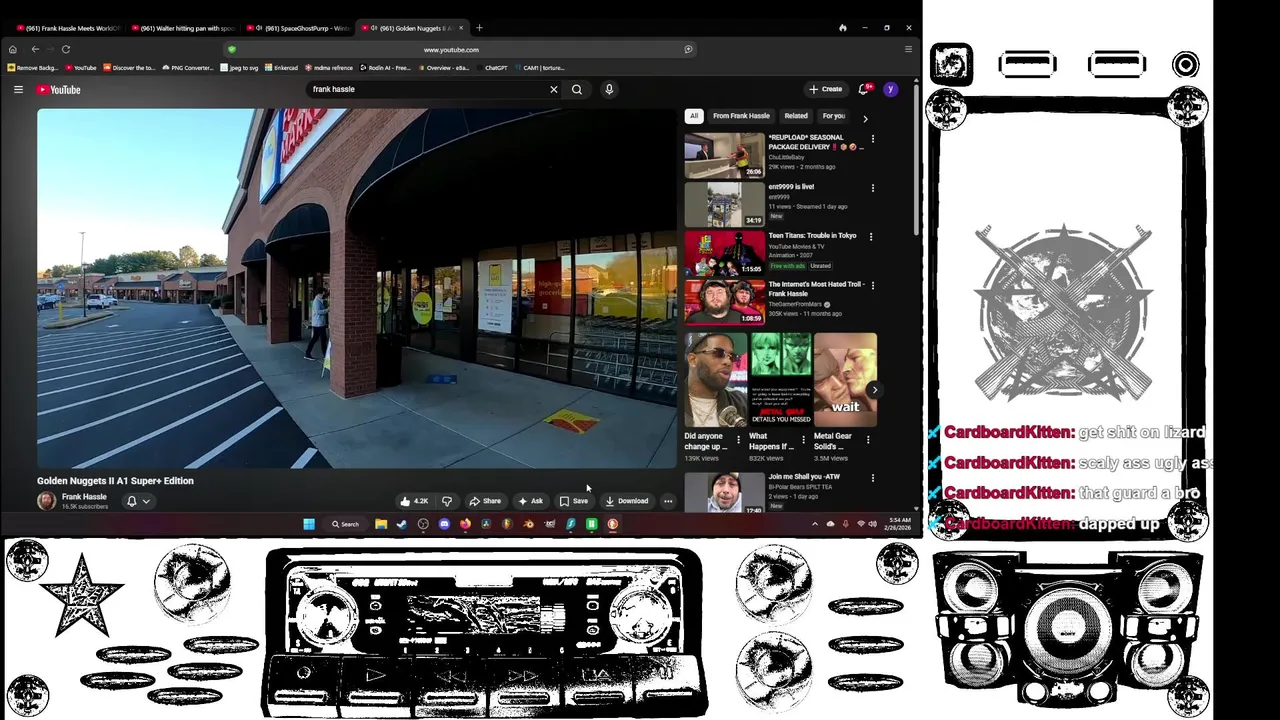Open the 'Remove Backg...' bookmark
This screenshot has height=720, width=1280.
(32, 68)
